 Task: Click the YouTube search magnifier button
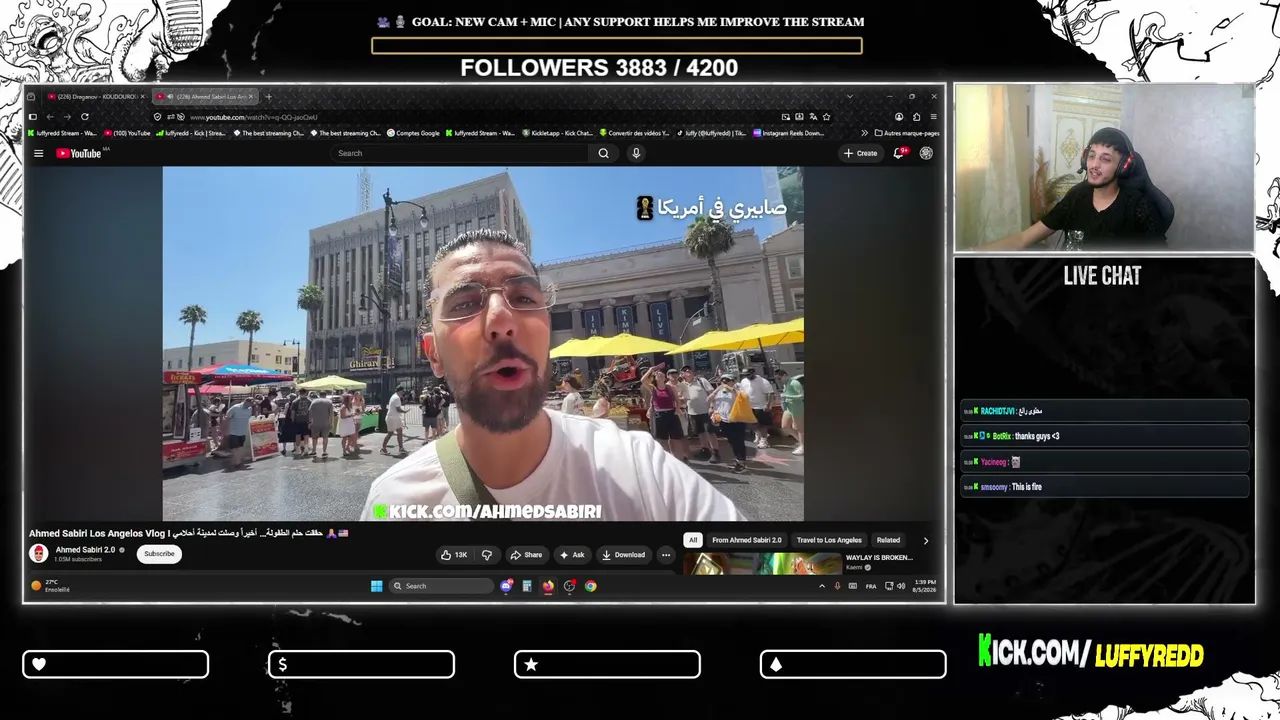pos(603,153)
